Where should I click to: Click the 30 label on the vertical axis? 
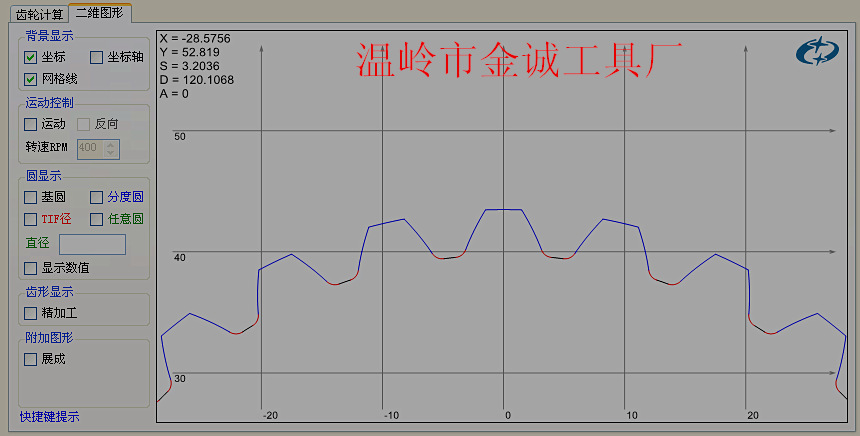(x=180, y=379)
